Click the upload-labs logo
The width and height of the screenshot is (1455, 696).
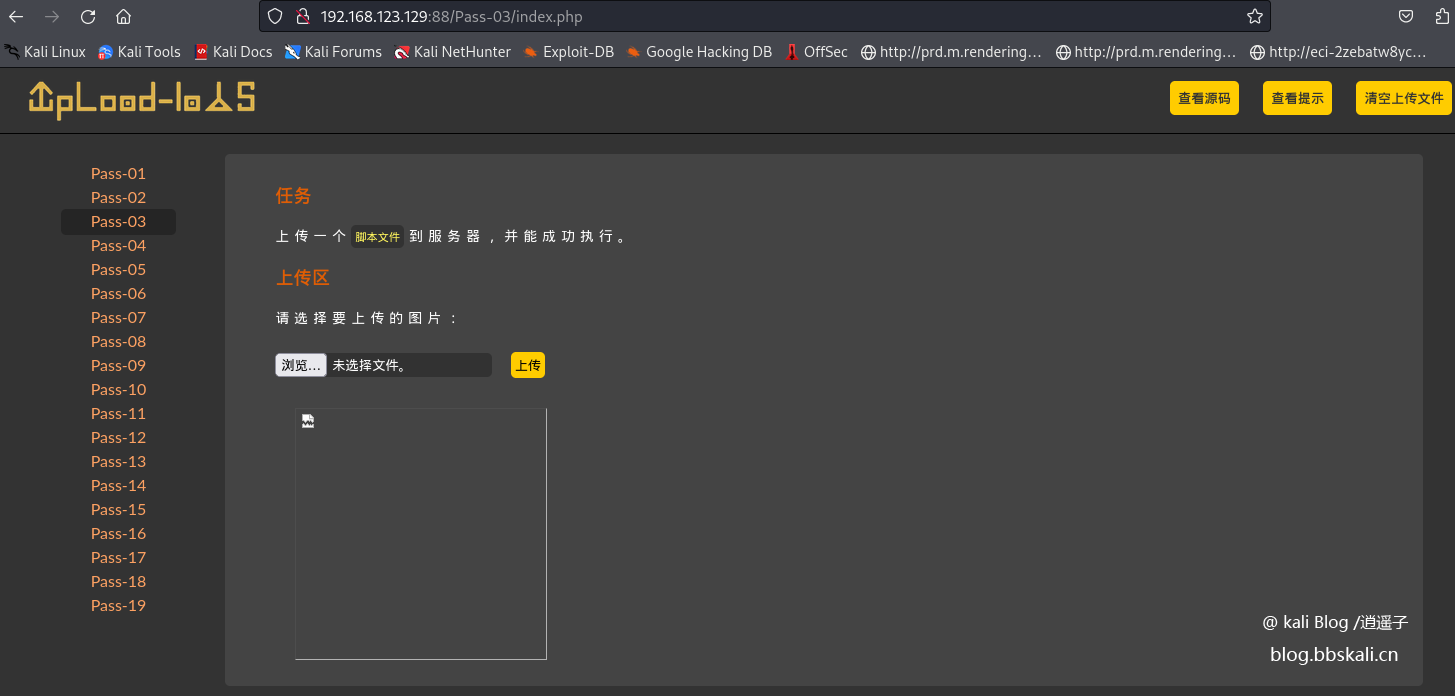coord(141,99)
